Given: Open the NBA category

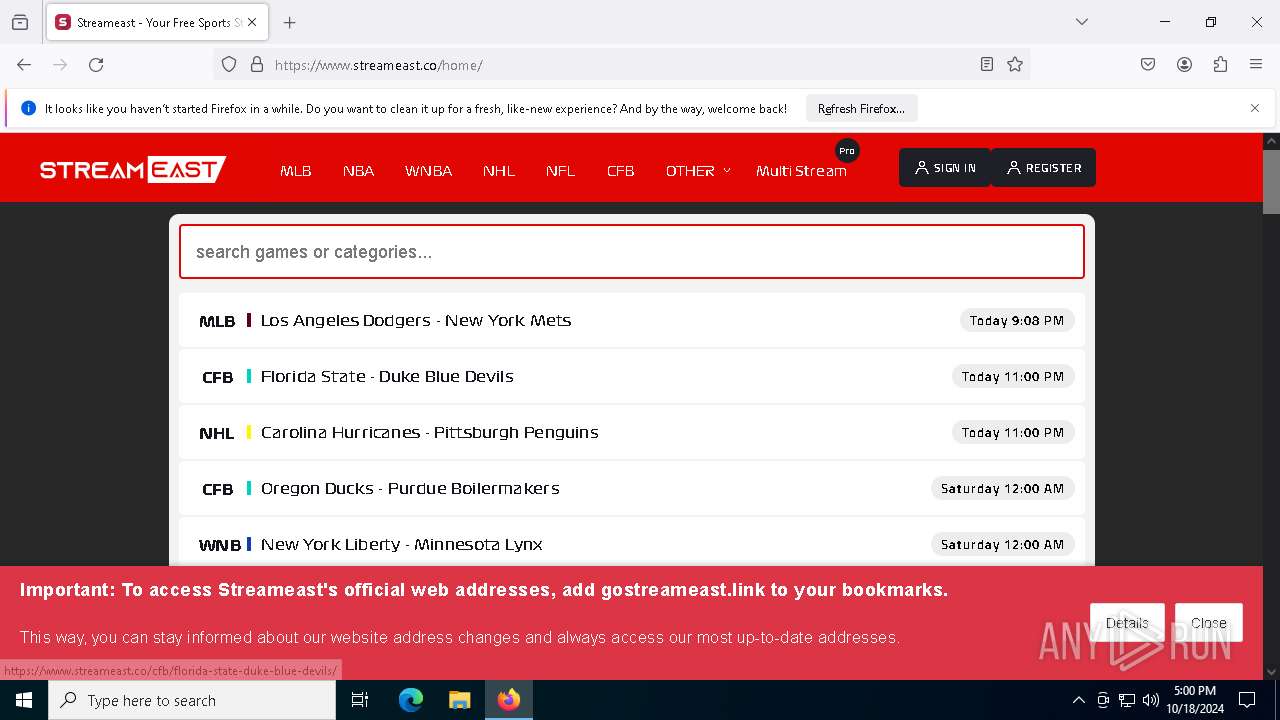Looking at the screenshot, I should [358, 171].
